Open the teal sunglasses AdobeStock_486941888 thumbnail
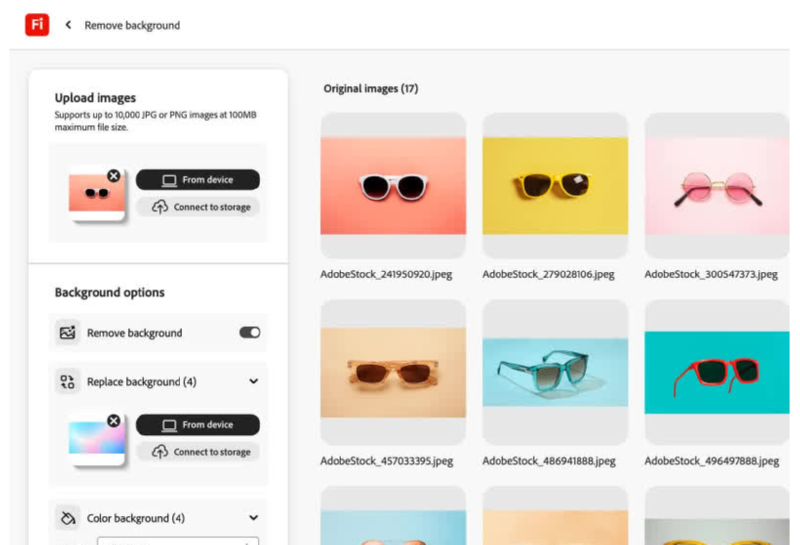 pos(555,372)
